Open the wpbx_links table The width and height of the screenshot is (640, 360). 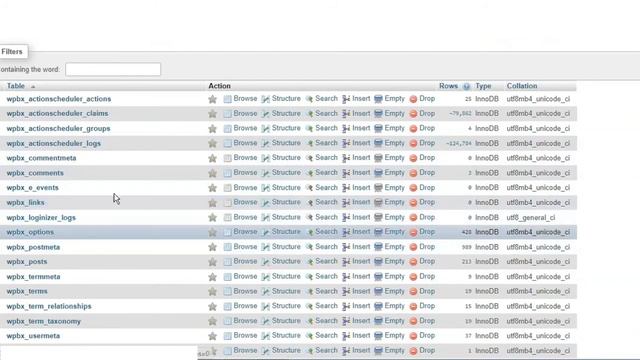(x=25, y=202)
